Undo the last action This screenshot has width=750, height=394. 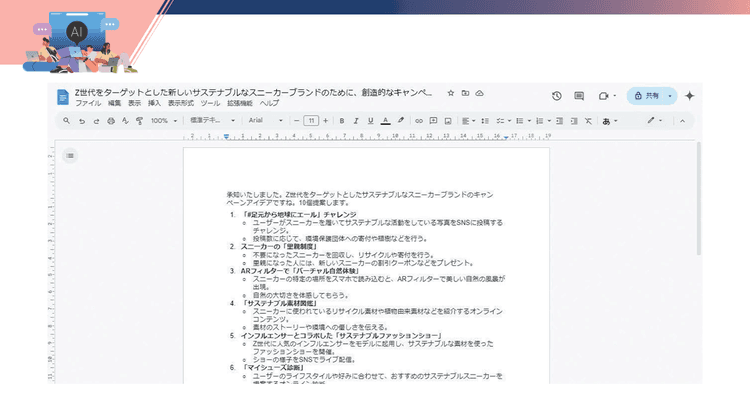(82, 121)
